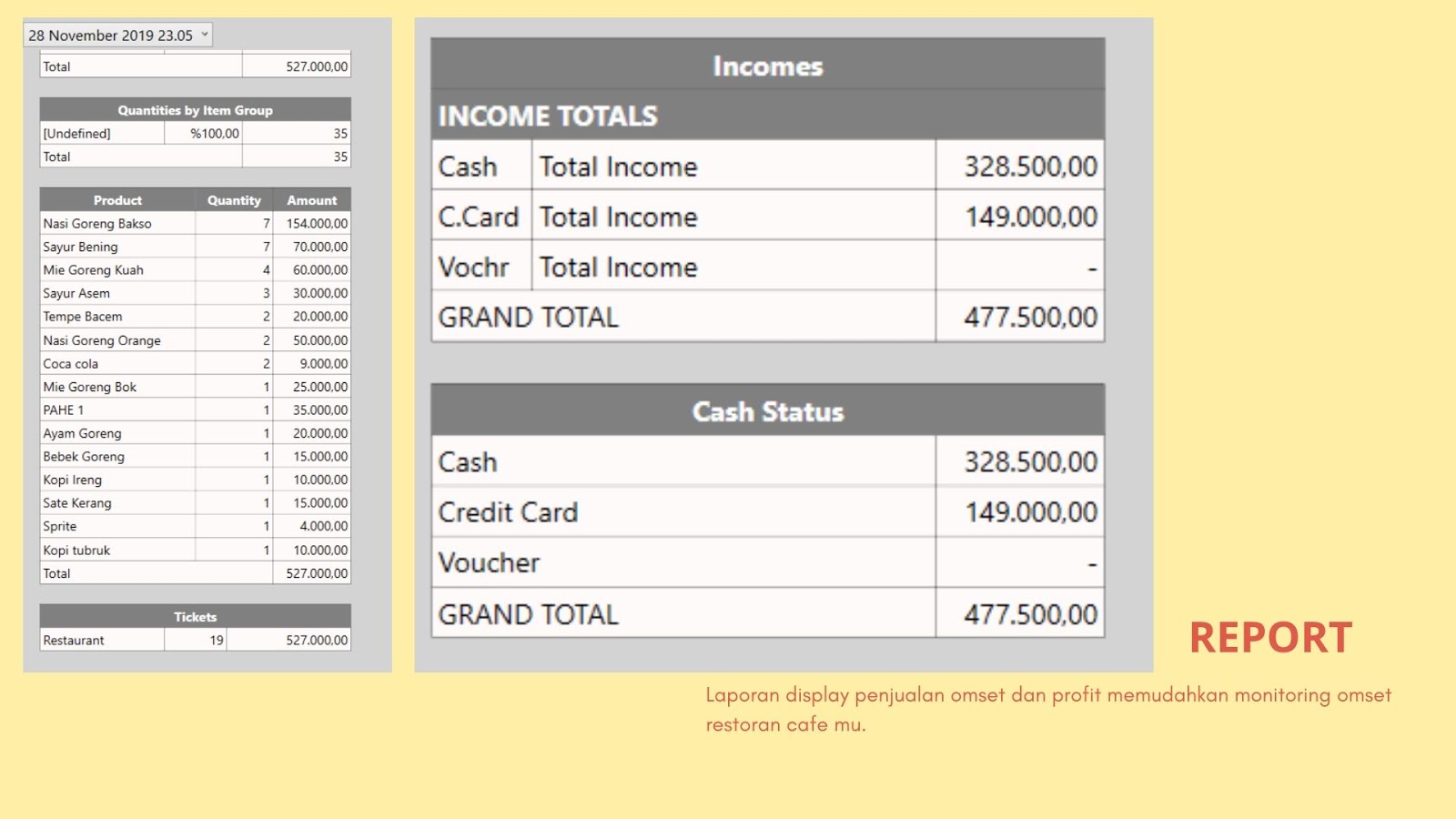Image resolution: width=1456 pixels, height=819 pixels.
Task: Select the Kopi Ireng row
Action: pos(195,480)
